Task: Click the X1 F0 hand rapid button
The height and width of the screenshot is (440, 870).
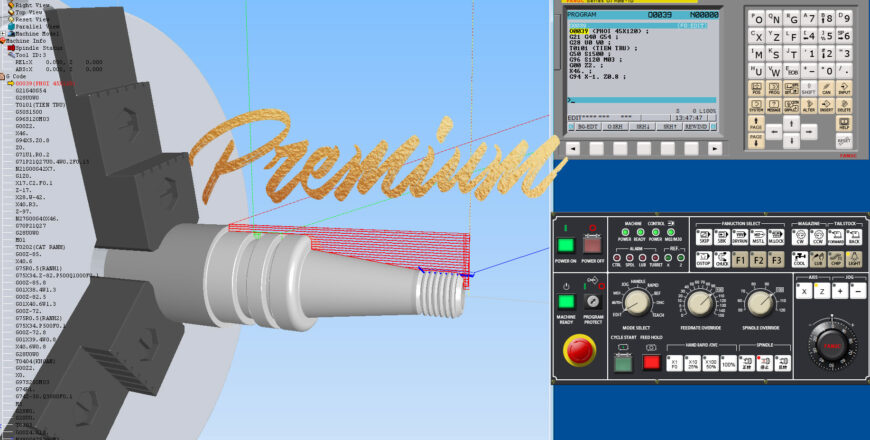Action: 674,364
